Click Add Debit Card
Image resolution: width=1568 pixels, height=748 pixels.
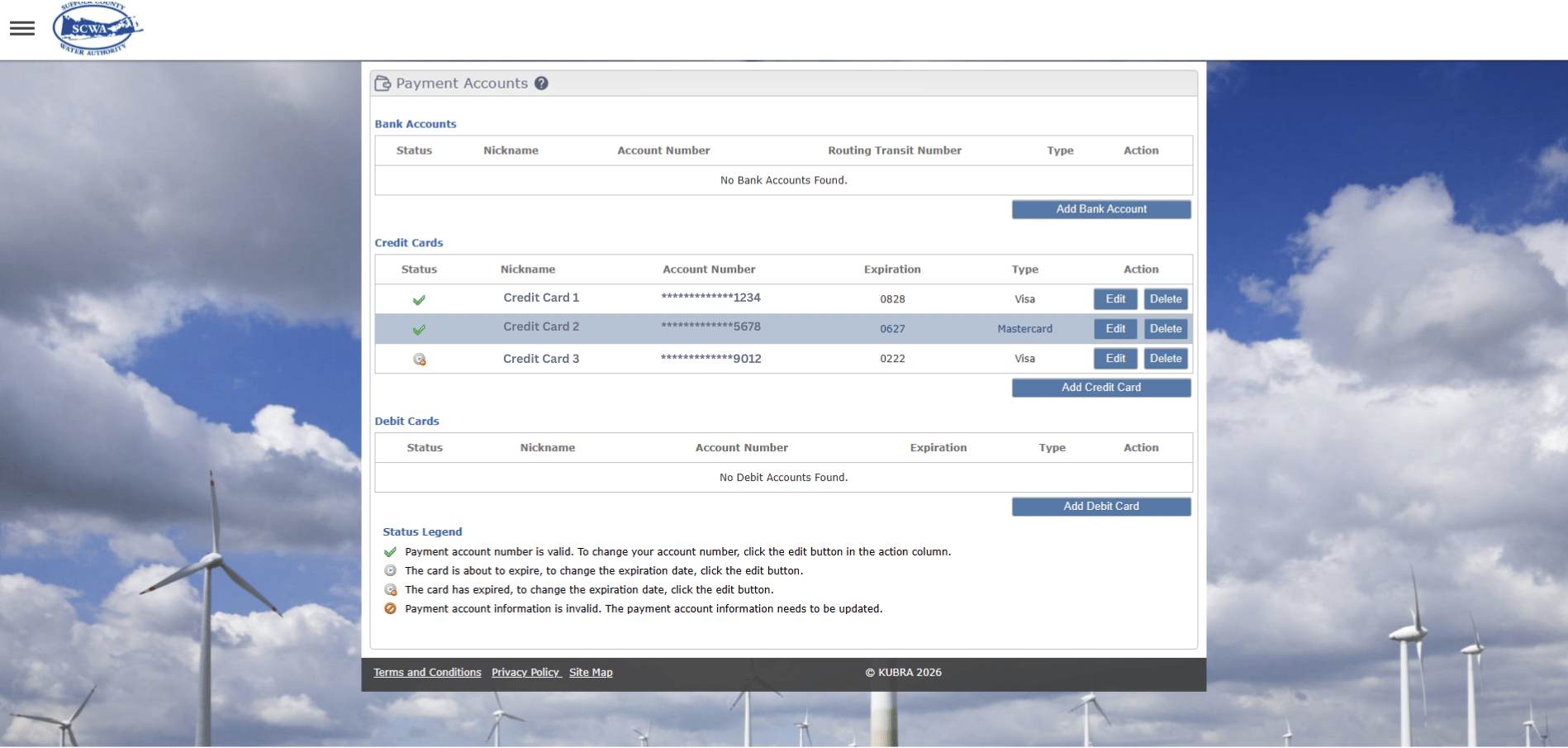1100,506
